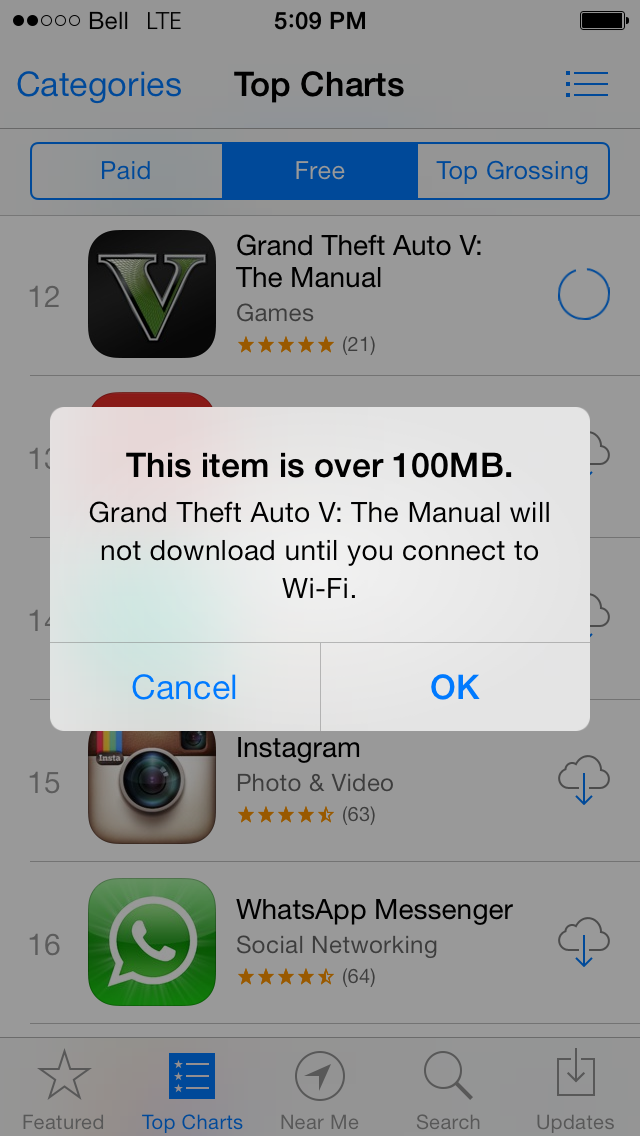640x1136 pixels.
Task: Confirm the alert with OK
Action: [455, 687]
